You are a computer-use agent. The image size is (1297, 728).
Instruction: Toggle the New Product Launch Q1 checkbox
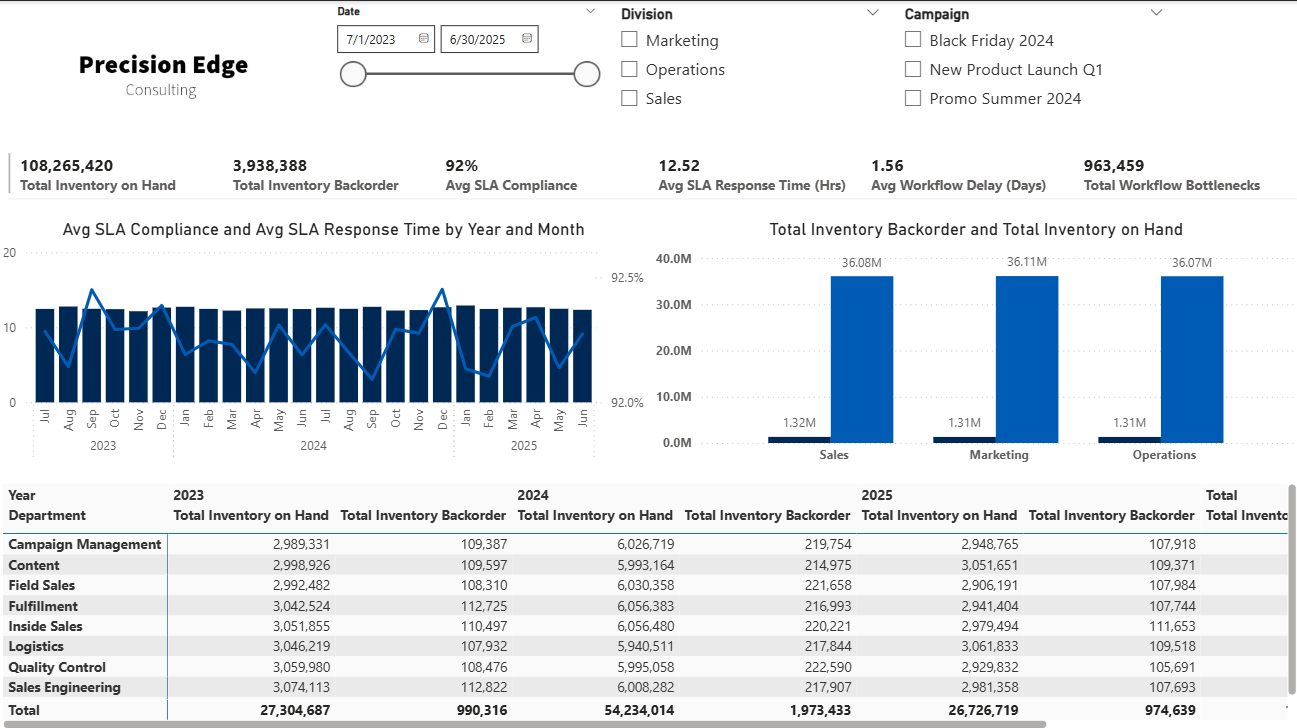[x=913, y=69]
